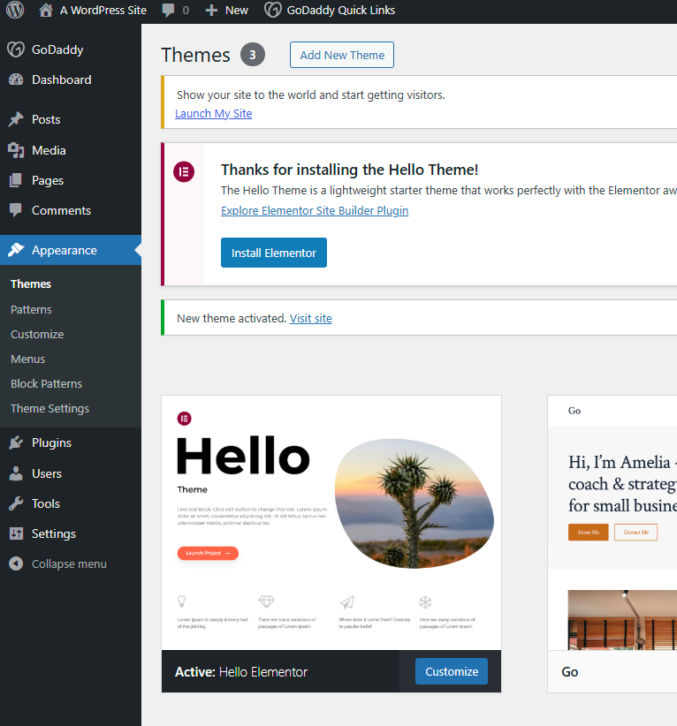The image size is (677, 726).
Task: Click the Active: Hello Elementor label
Action: (x=241, y=672)
